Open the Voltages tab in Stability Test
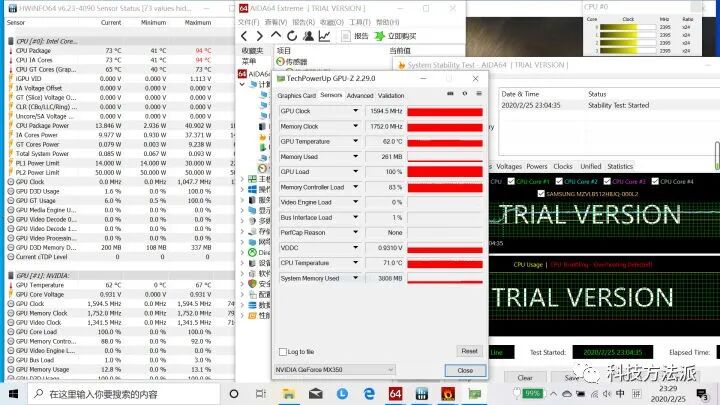 [509, 166]
